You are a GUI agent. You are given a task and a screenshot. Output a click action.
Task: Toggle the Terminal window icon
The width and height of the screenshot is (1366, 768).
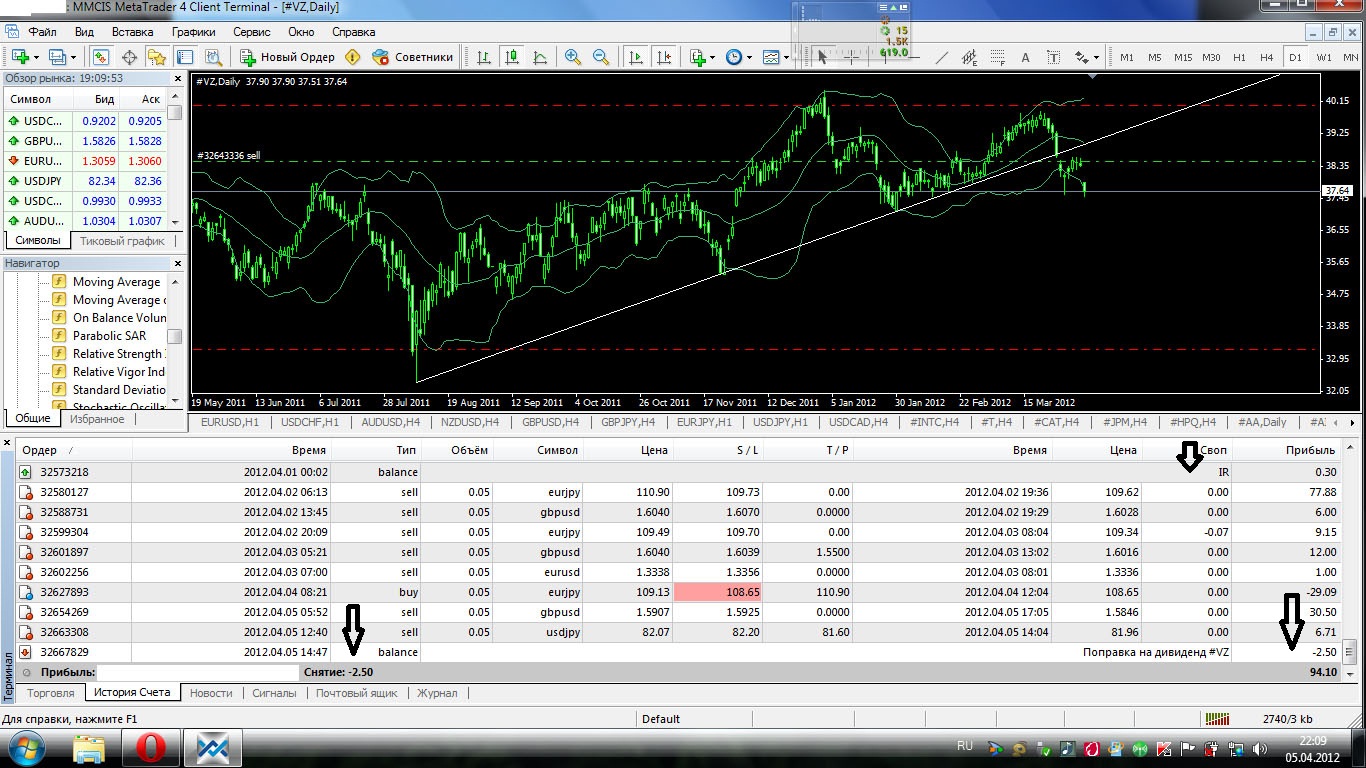click(x=184, y=57)
